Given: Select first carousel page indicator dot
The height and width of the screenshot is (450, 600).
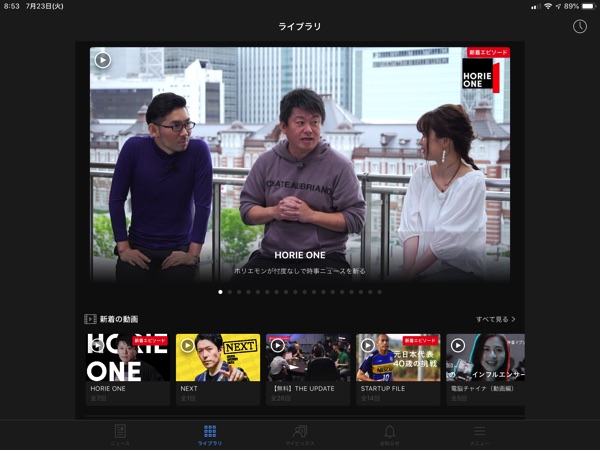Looking at the screenshot, I should [220, 292].
